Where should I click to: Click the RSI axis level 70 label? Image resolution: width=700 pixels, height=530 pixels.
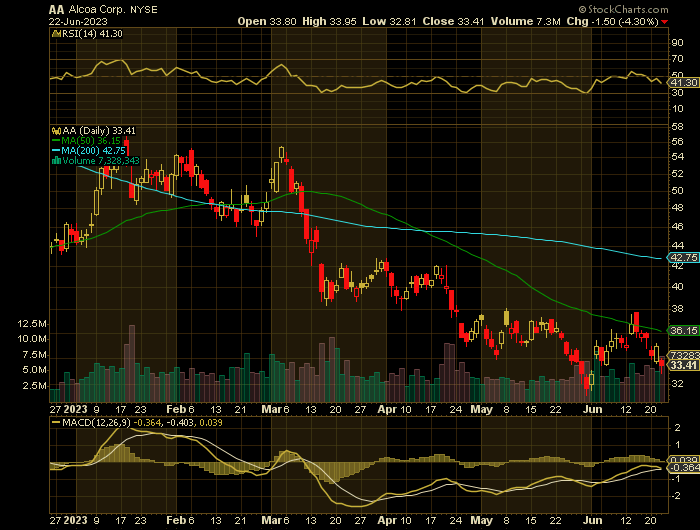(677, 58)
